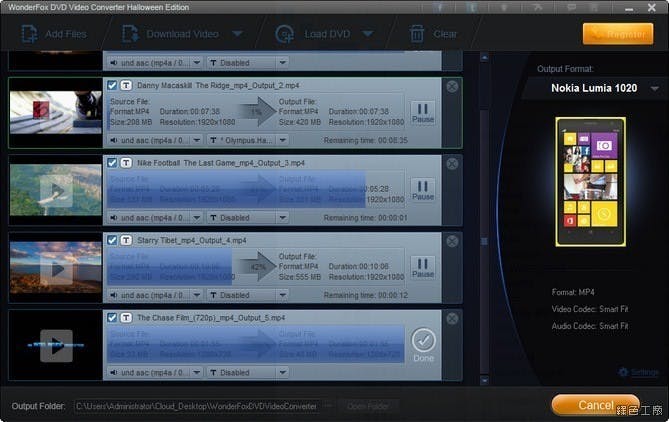
Task: Click the subtitle T icon for Nike Football
Action: pyautogui.click(x=126, y=163)
